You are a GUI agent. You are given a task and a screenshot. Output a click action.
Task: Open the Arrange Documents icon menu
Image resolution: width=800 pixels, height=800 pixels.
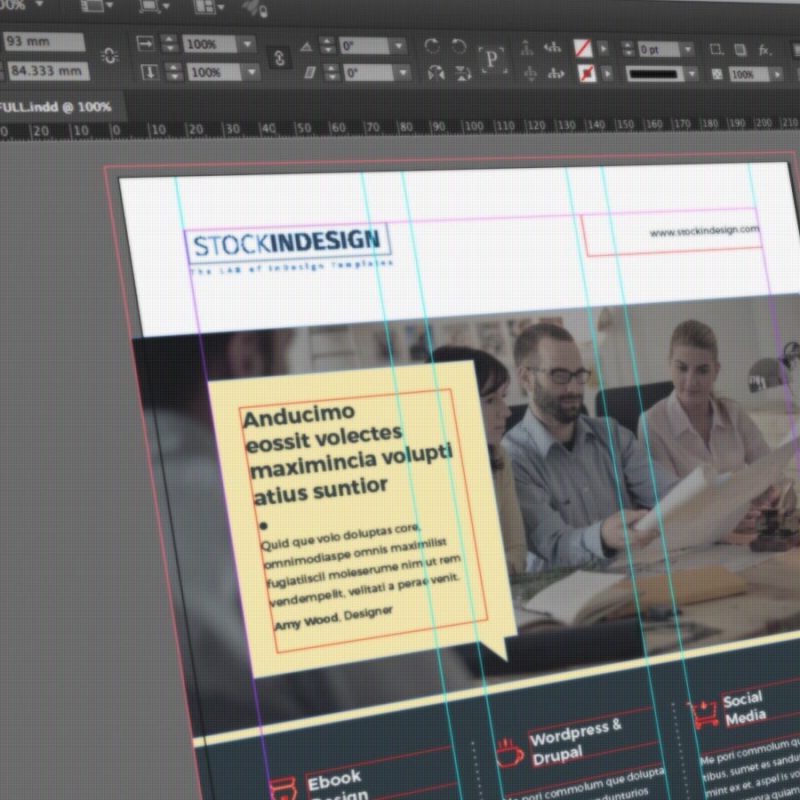pyautogui.click(x=209, y=7)
